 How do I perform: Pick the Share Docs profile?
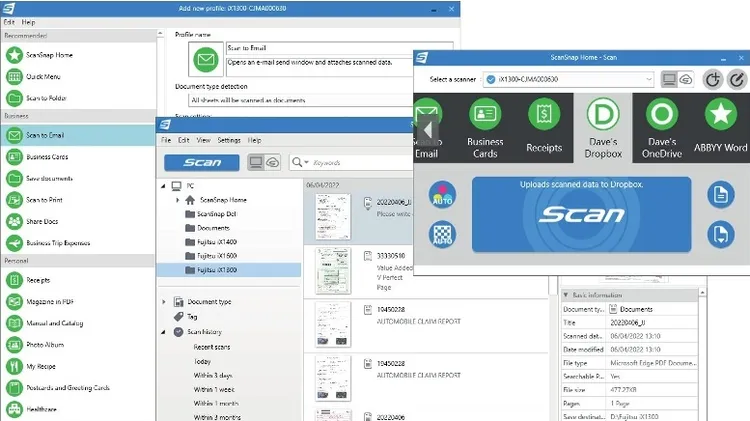coord(78,222)
